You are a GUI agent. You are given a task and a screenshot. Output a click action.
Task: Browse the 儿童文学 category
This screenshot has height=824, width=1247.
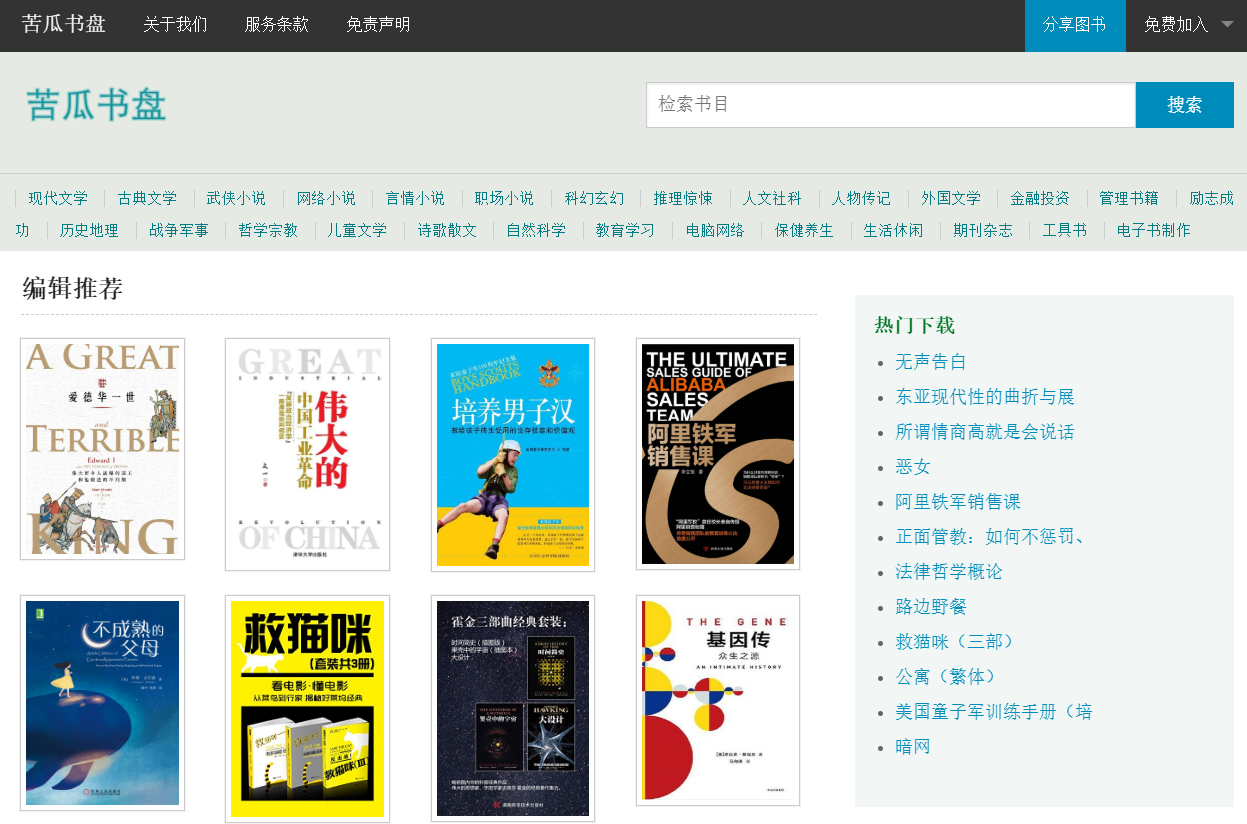(x=357, y=230)
